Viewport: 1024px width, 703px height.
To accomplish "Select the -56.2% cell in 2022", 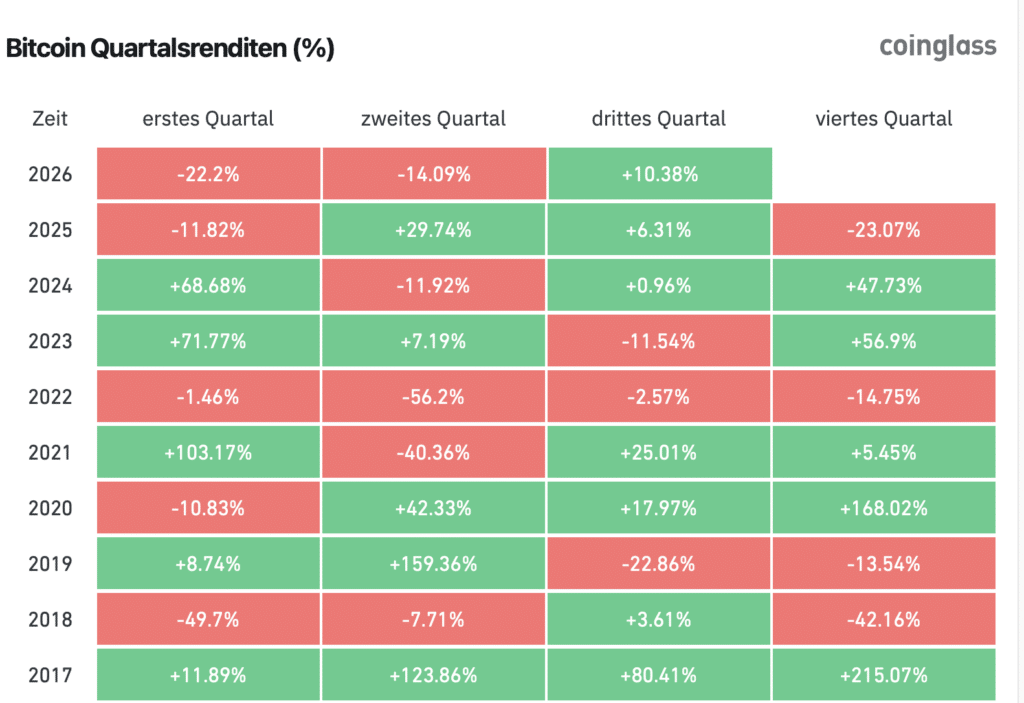I will point(434,396).
